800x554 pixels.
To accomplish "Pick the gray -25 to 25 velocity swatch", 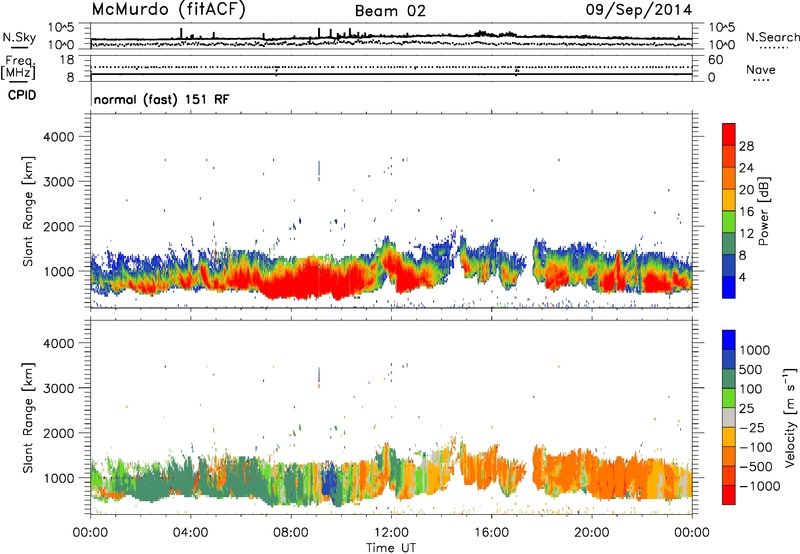I will pyautogui.click(x=729, y=418).
